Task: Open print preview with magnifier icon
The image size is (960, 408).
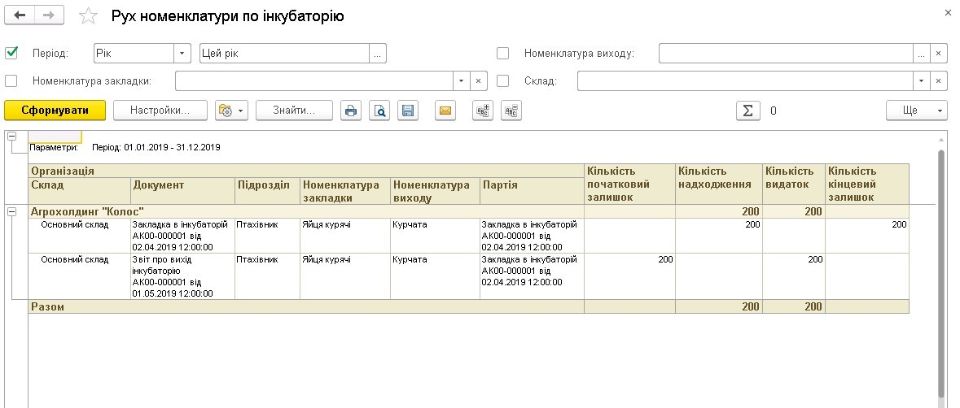Action: coord(380,110)
